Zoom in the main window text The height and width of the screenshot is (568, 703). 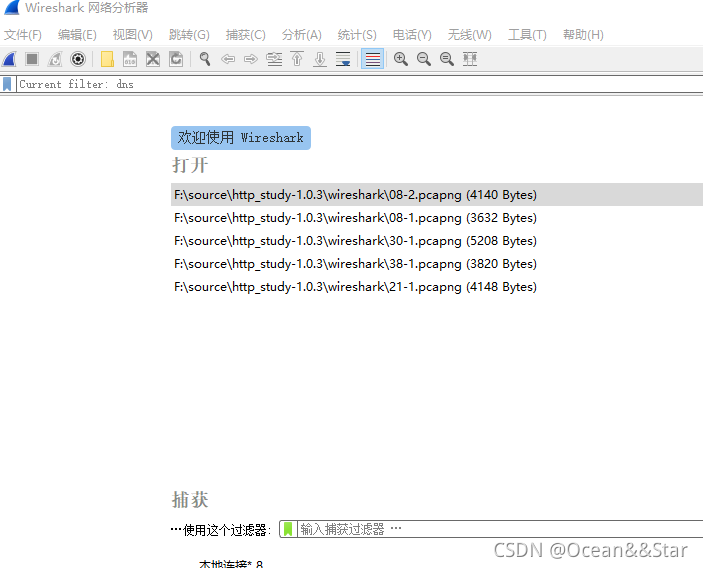tap(400, 59)
